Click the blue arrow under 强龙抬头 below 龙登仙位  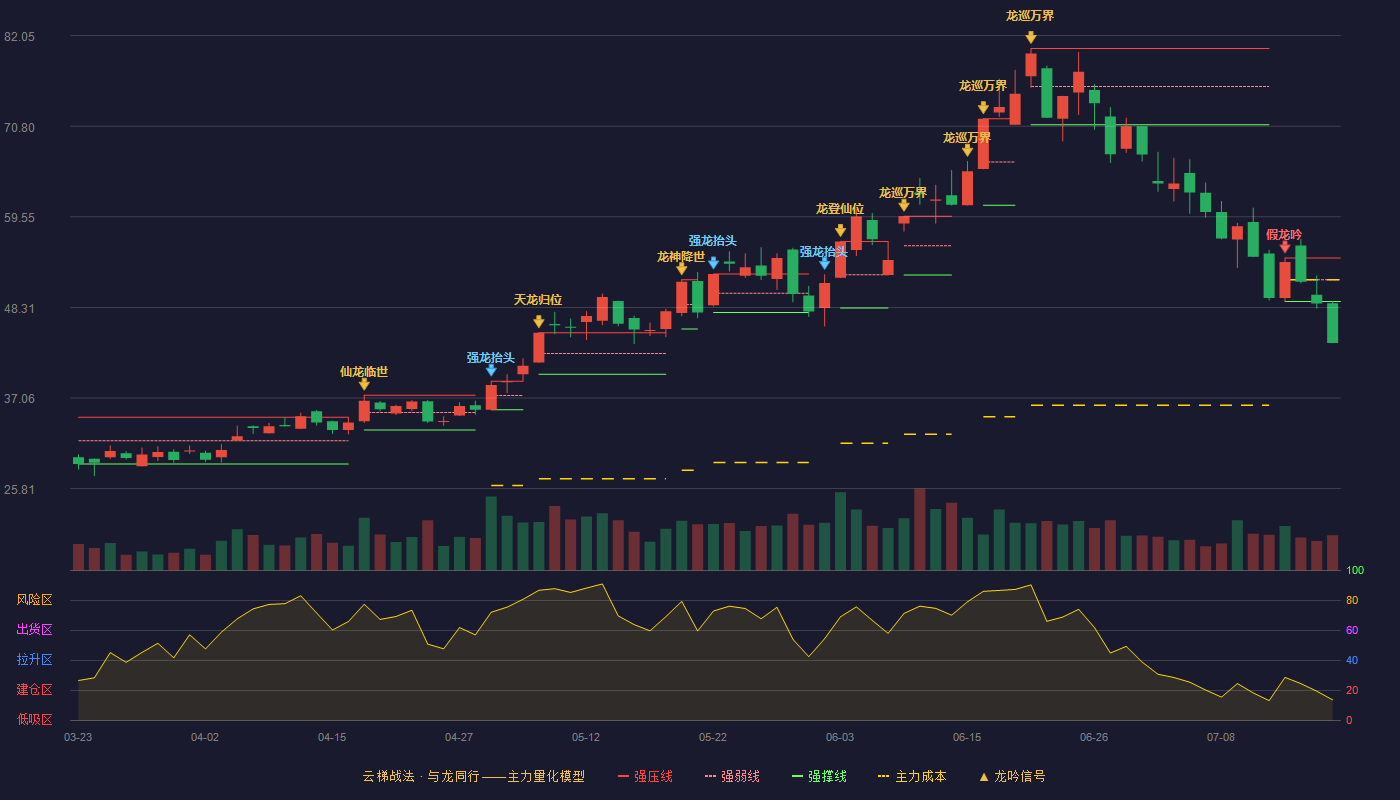[x=824, y=264]
